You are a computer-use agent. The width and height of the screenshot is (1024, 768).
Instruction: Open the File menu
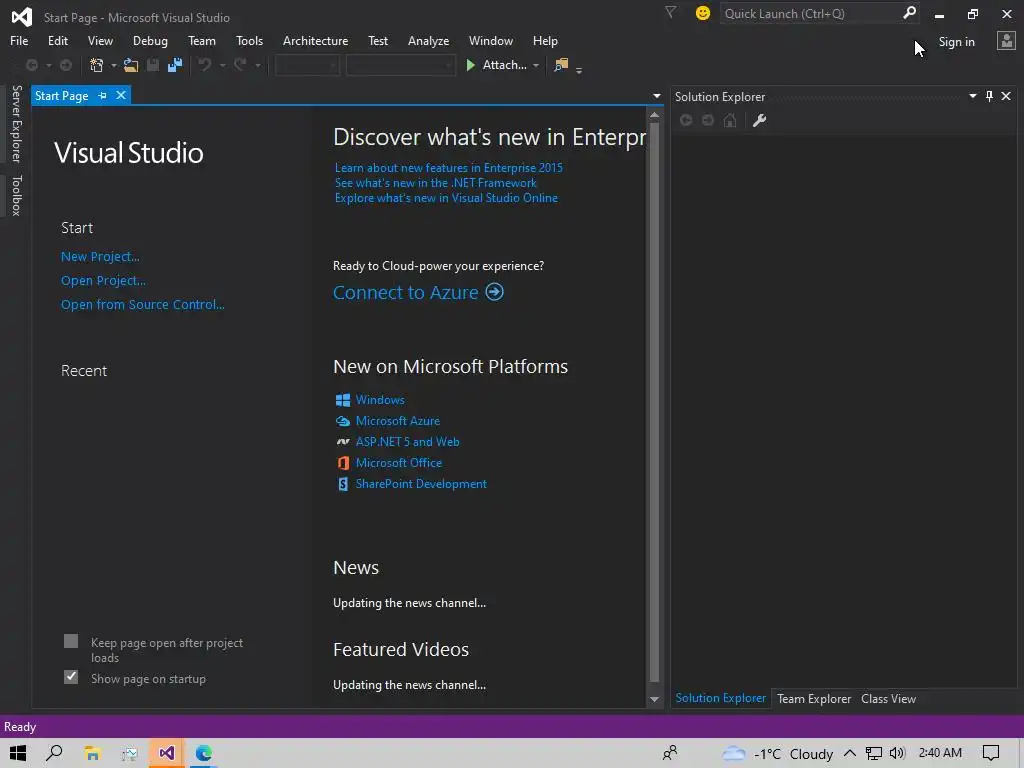coord(19,40)
